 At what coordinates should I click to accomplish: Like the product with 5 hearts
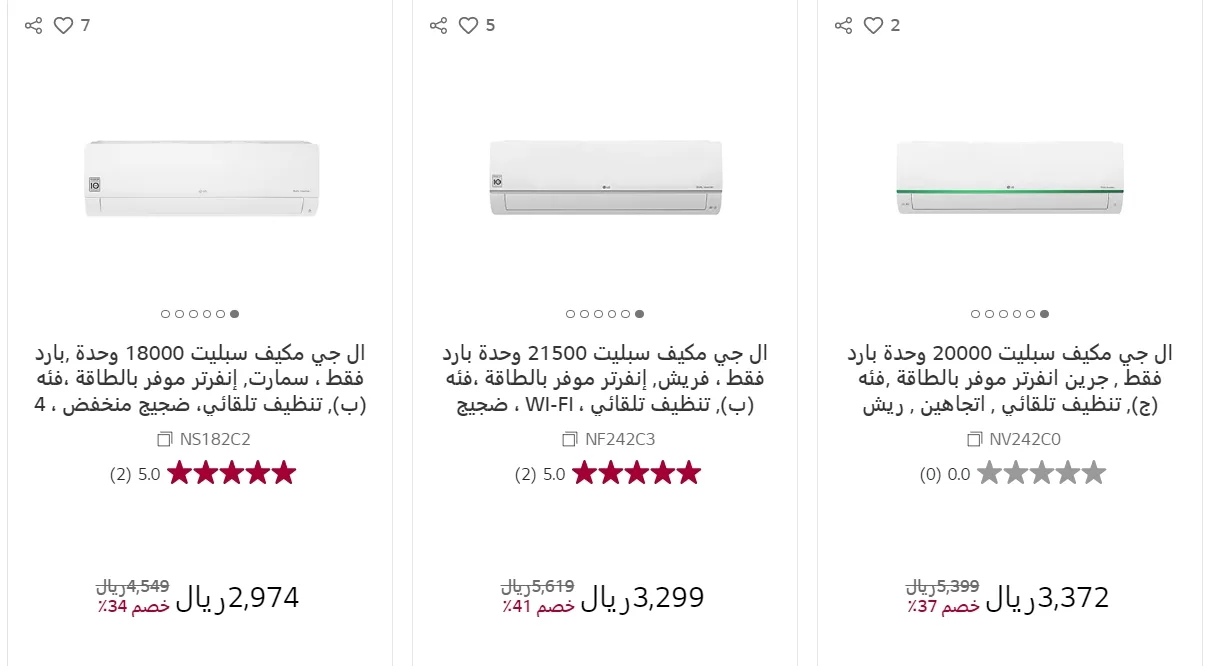[469, 26]
